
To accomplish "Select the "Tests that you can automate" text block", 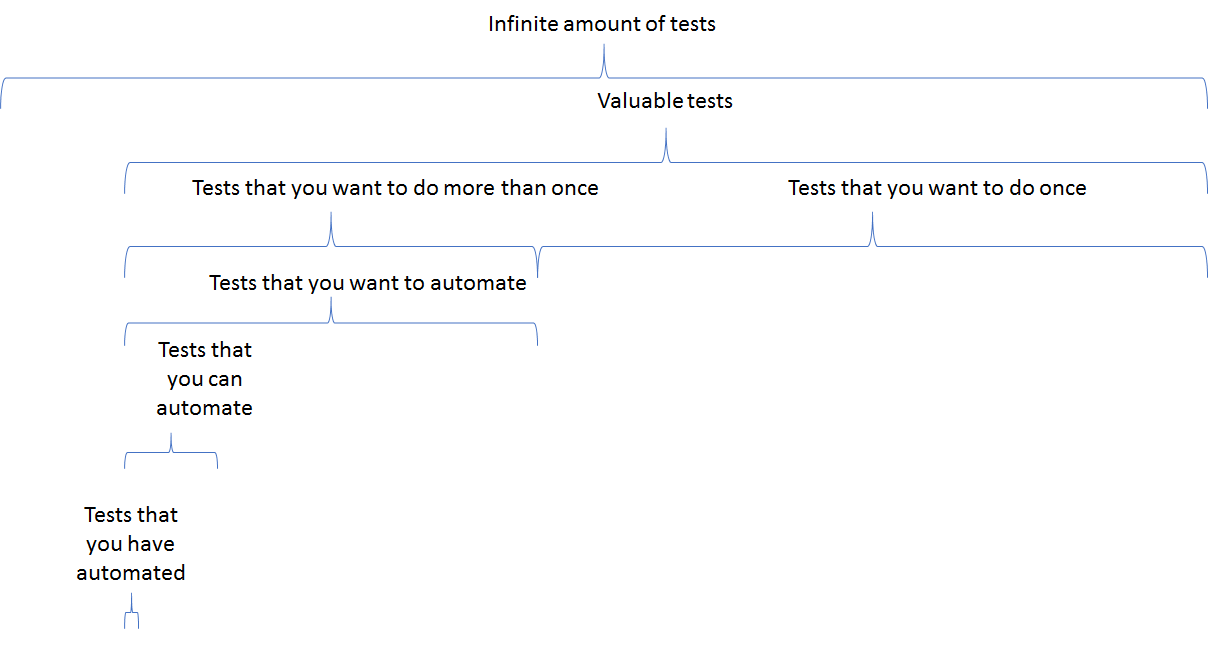I will [x=205, y=379].
